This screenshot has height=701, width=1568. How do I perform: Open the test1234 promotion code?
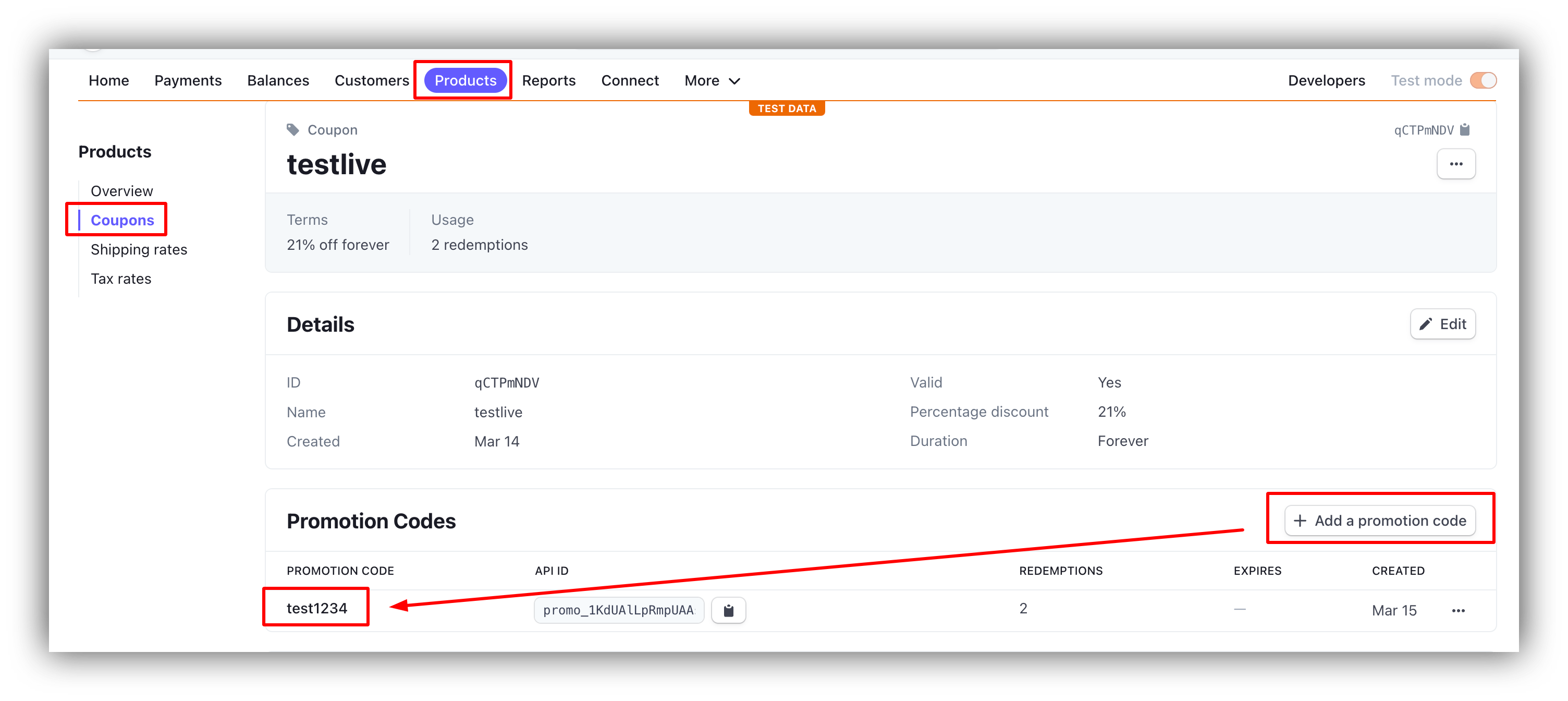click(x=316, y=607)
